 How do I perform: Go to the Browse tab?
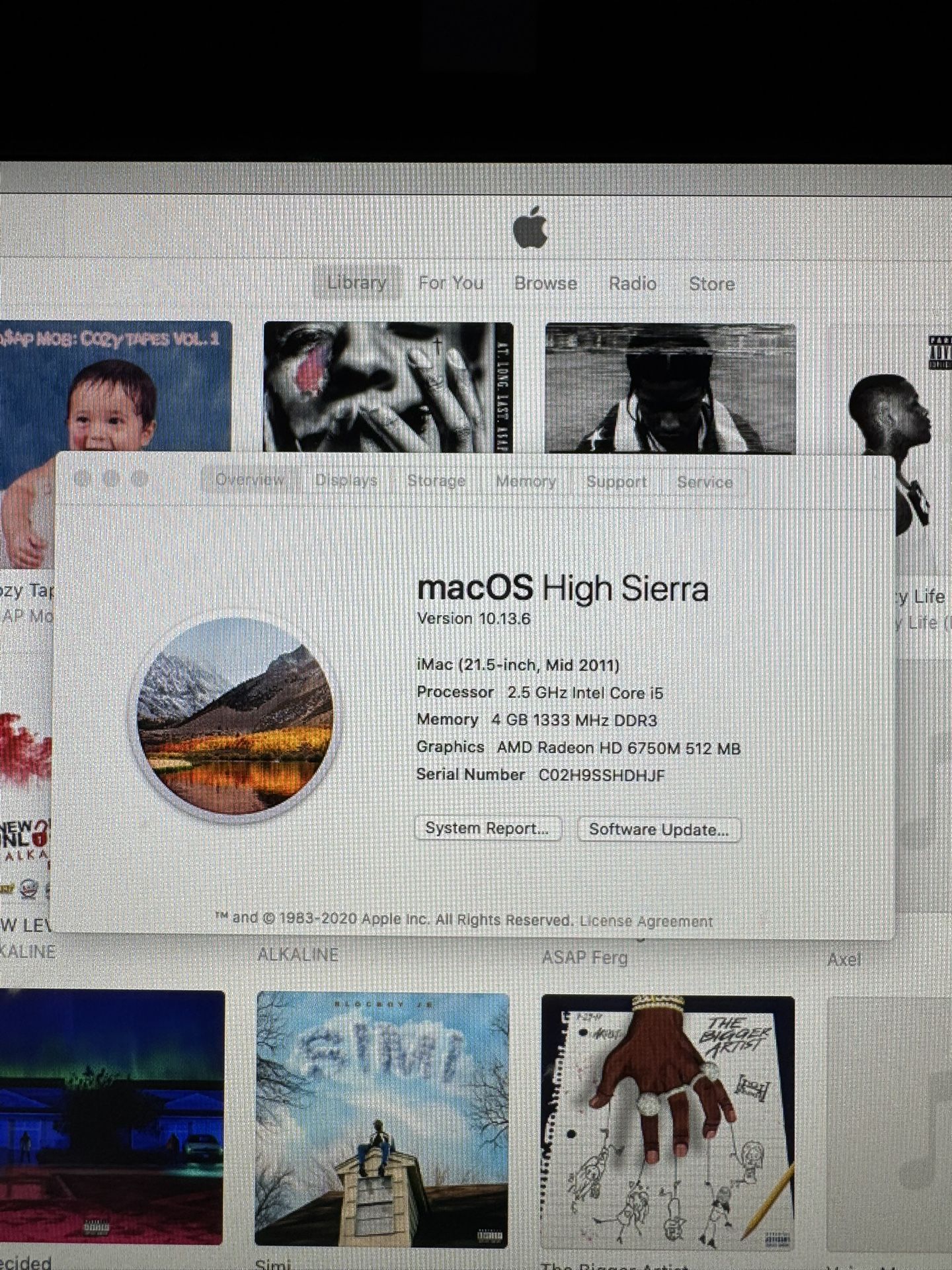(545, 283)
